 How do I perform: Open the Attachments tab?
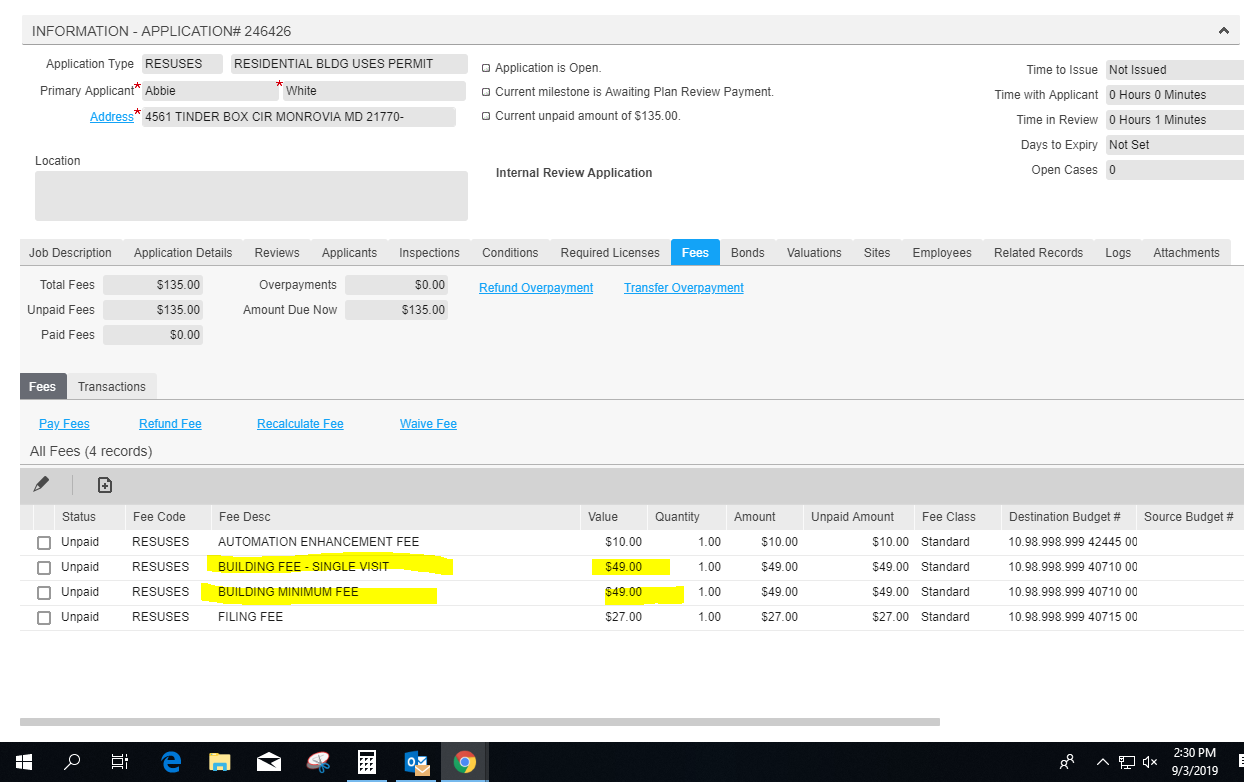pyautogui.click(x=1186, y=253)
